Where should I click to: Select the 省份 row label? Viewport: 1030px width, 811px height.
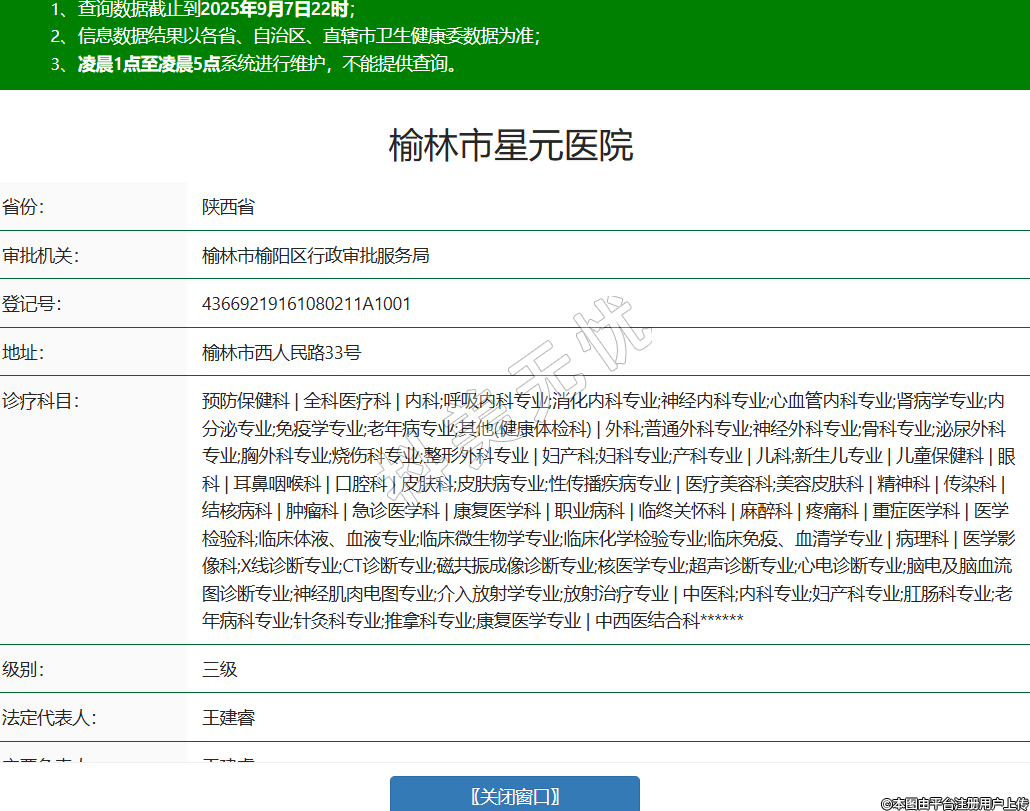[x=24, y=207]
